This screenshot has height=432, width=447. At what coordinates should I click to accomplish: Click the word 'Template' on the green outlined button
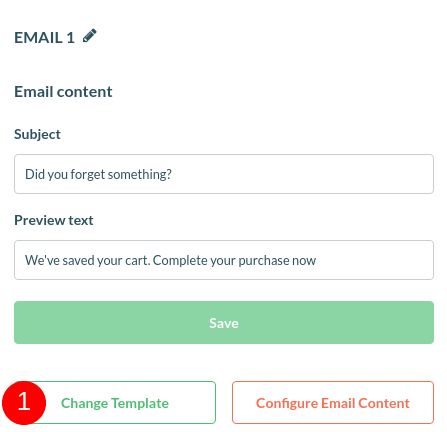click(140, 403)
